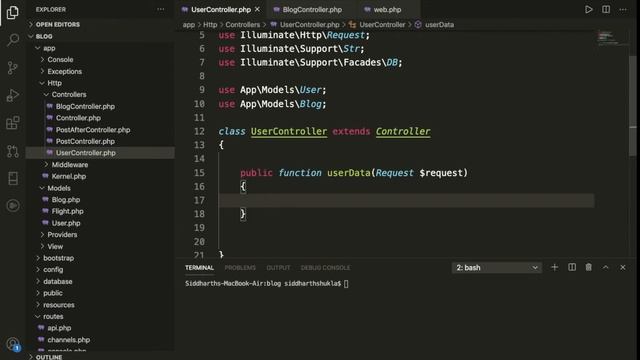Image resolution: width=640 pixels, height=360 pixels.
Task: Expand the resources folder
Action: click(x=100, y=305)
